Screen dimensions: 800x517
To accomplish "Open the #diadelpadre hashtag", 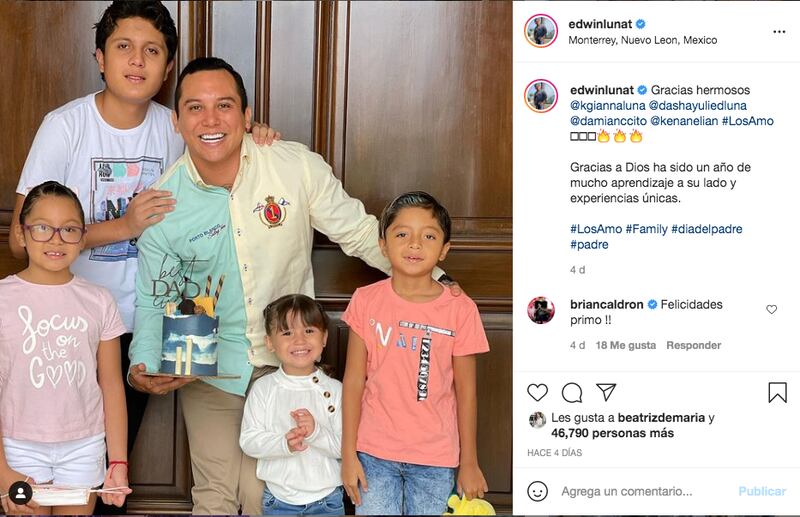I will [x=707, y=229].
